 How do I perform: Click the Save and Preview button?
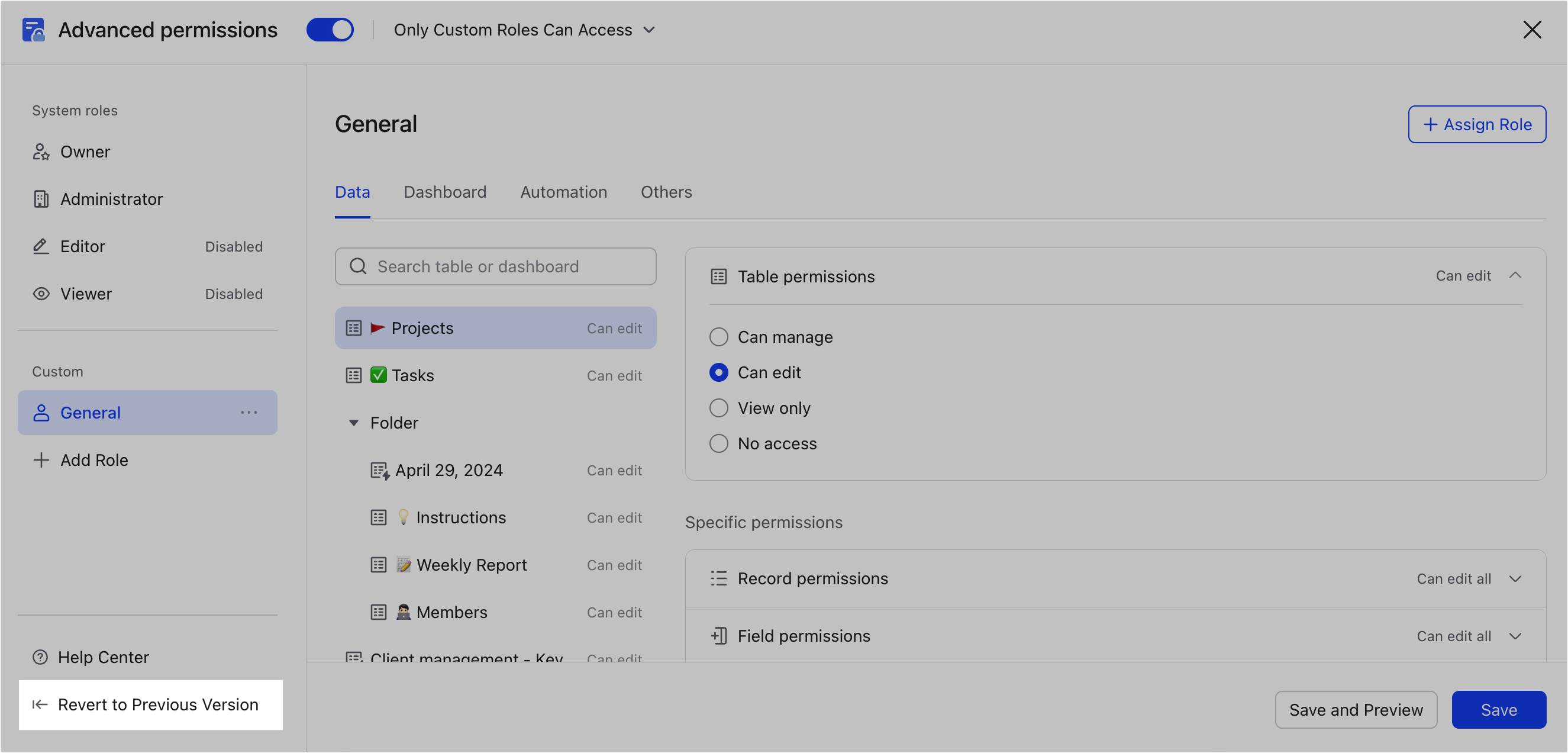[x=1356, y=709]
